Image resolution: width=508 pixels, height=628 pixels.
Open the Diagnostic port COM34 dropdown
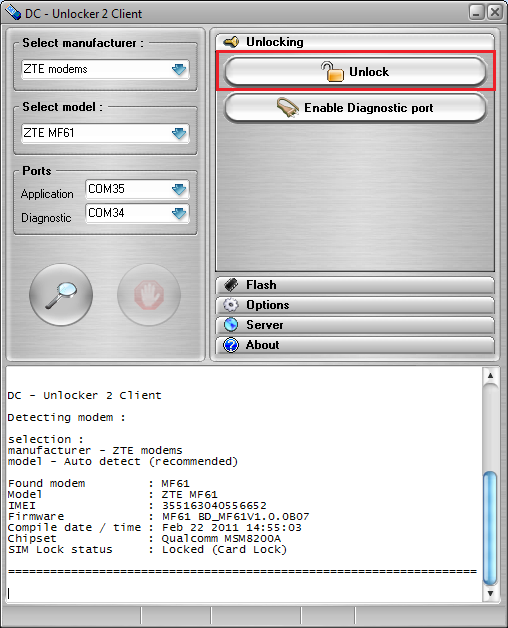pyautogui.click(x=137, y=213)
